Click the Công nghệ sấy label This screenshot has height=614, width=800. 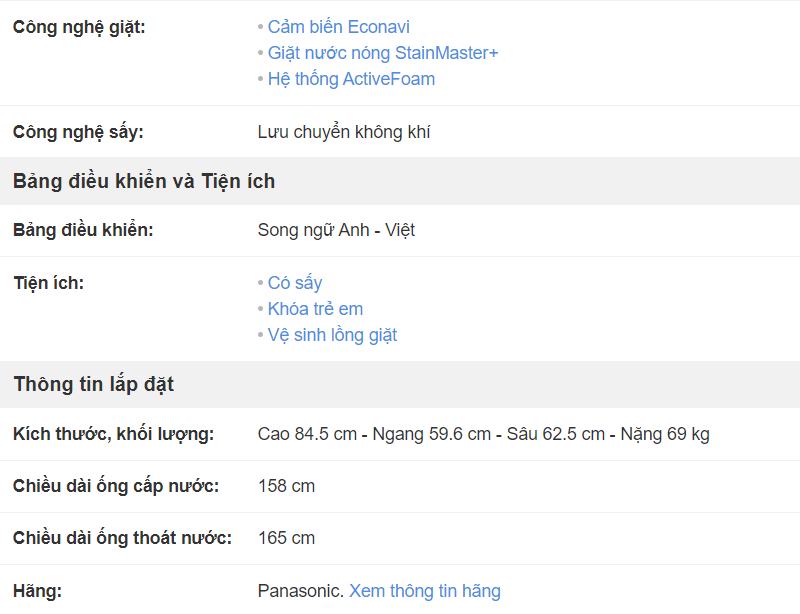pos(78,132)
